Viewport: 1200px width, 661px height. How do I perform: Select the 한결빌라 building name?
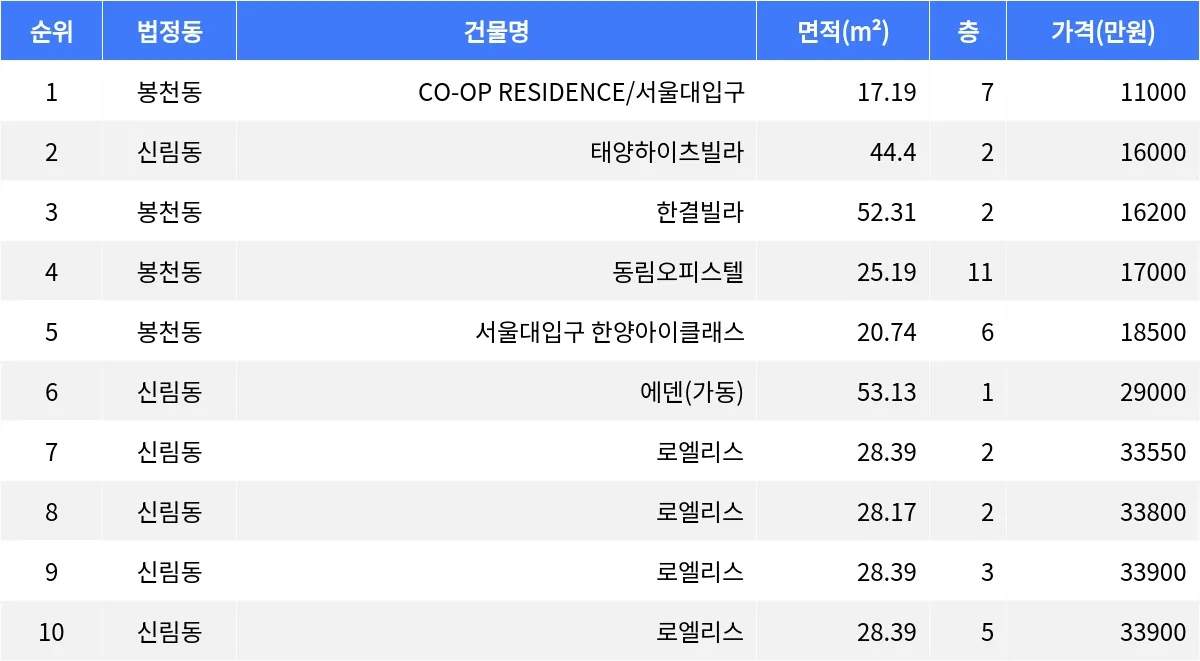click(x=700, y=213)
